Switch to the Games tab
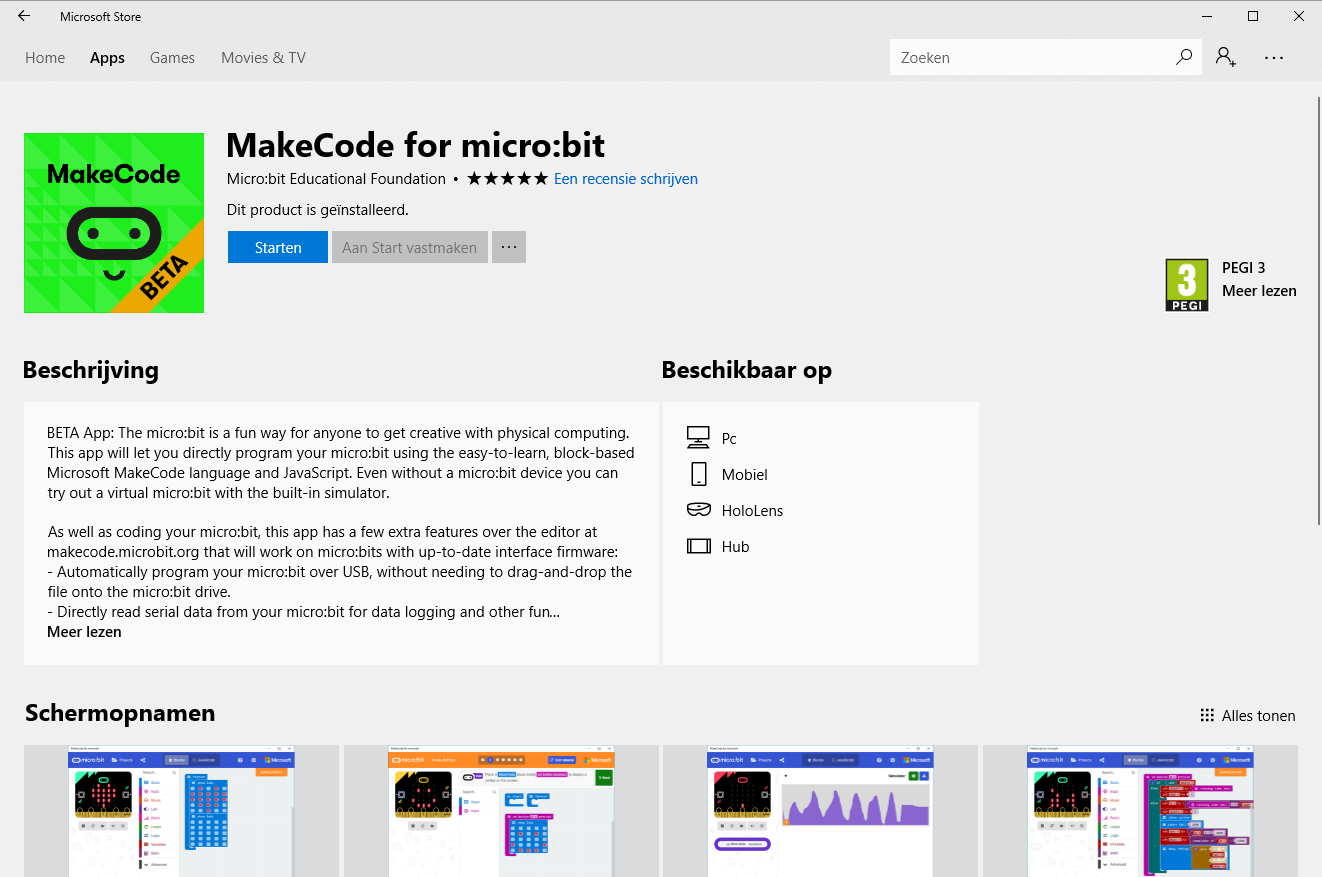The height and width of the screenshot is (877, 1322). [x=171, y=57]
